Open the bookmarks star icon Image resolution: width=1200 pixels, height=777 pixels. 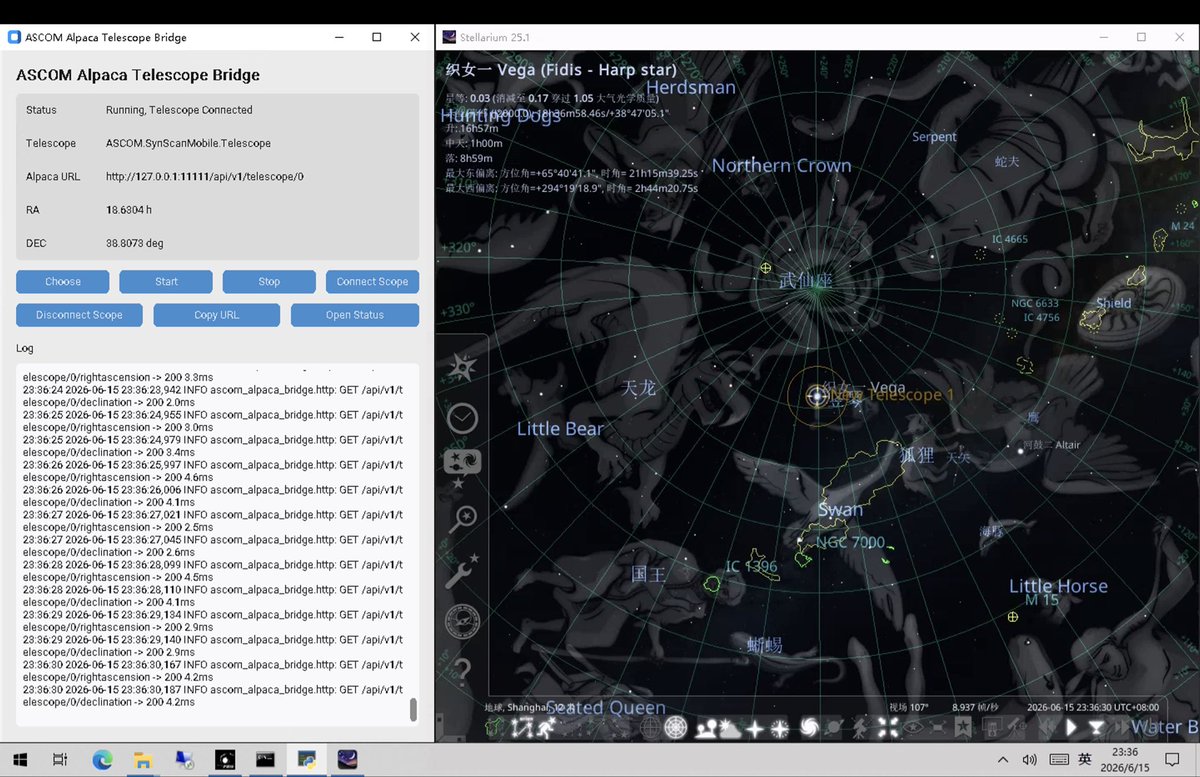(x=961, y=727)
